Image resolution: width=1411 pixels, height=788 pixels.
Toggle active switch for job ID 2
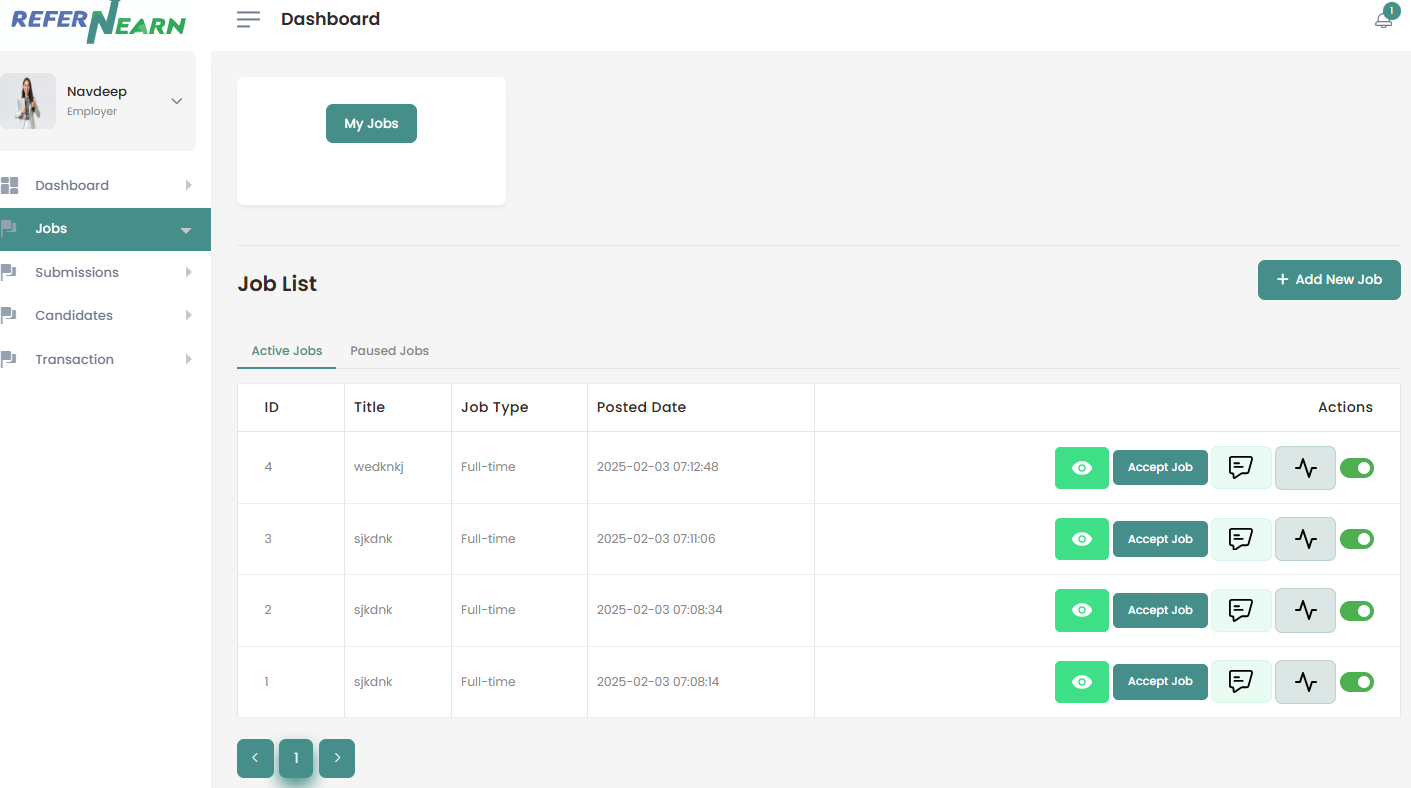click(1357, 611)
